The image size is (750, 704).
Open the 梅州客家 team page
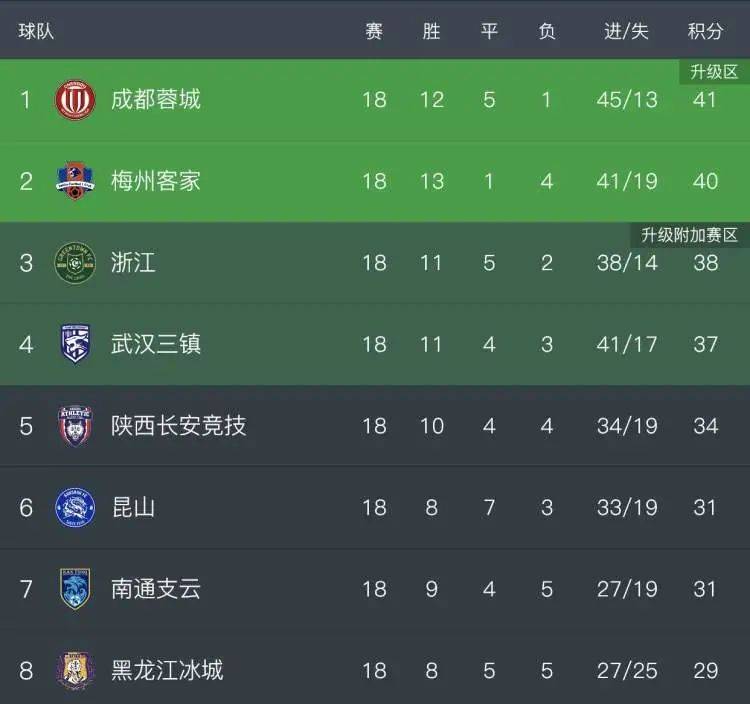[155, 181]
